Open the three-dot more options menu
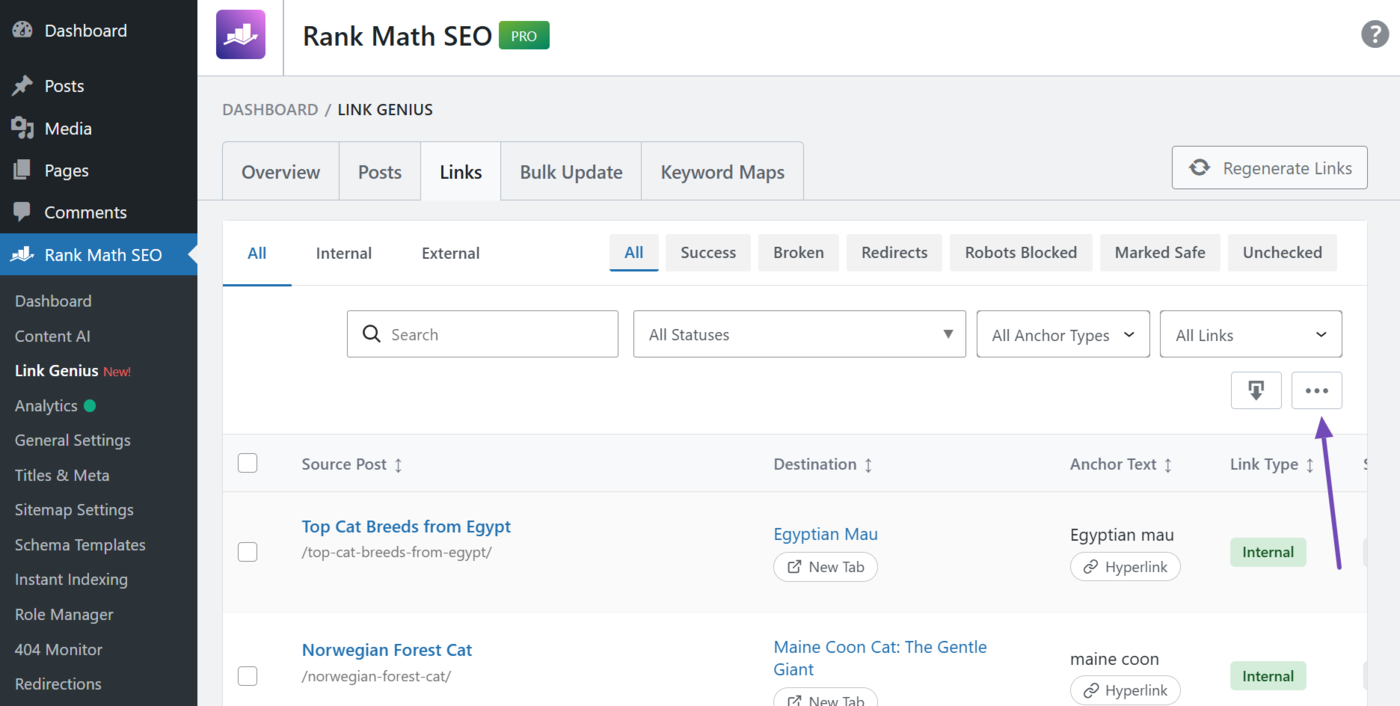This screenshot has width=1400, height=706. pos(1316,390)
